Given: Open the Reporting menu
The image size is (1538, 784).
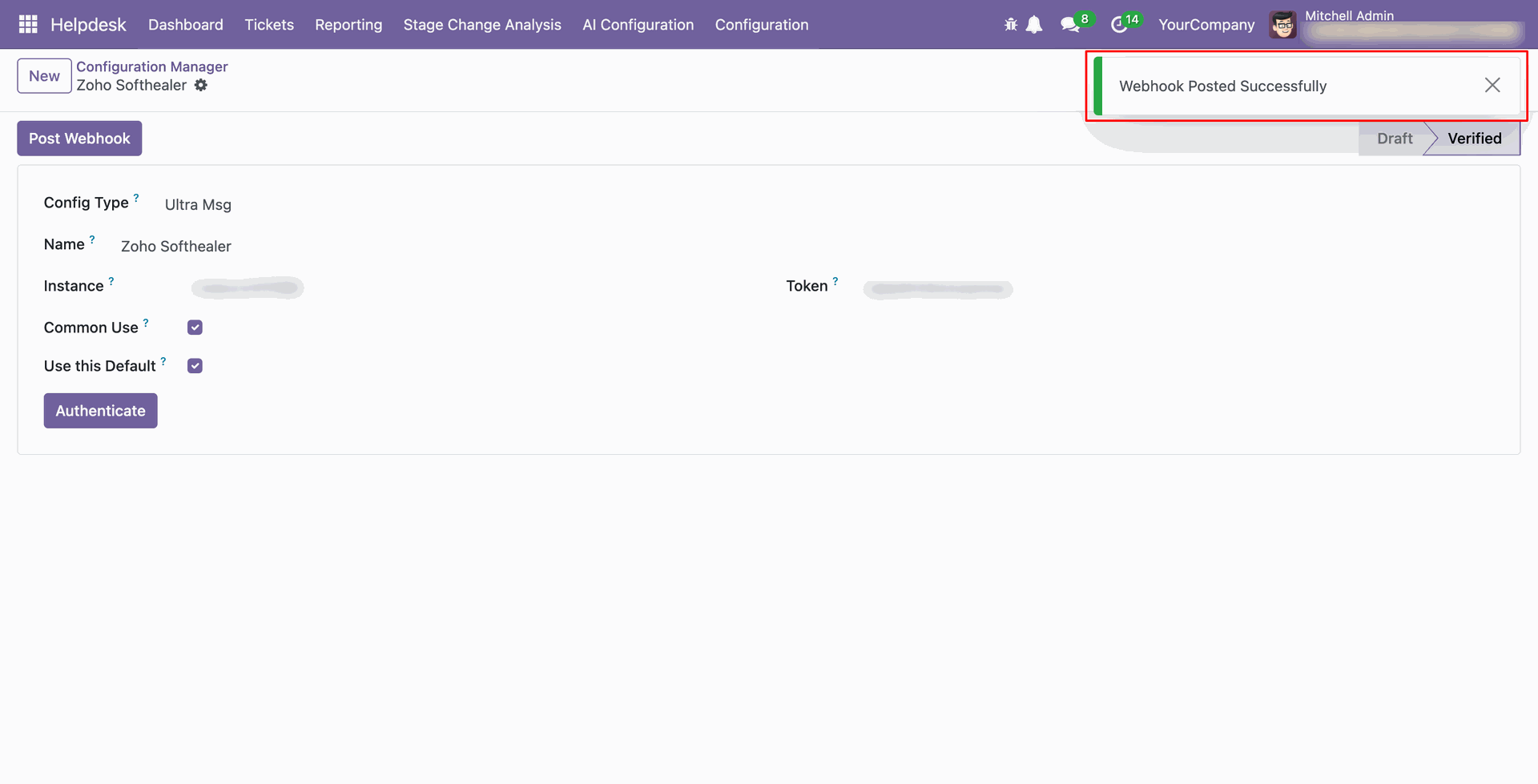Looking at the screenshot, I should click(x=348, y=25).
